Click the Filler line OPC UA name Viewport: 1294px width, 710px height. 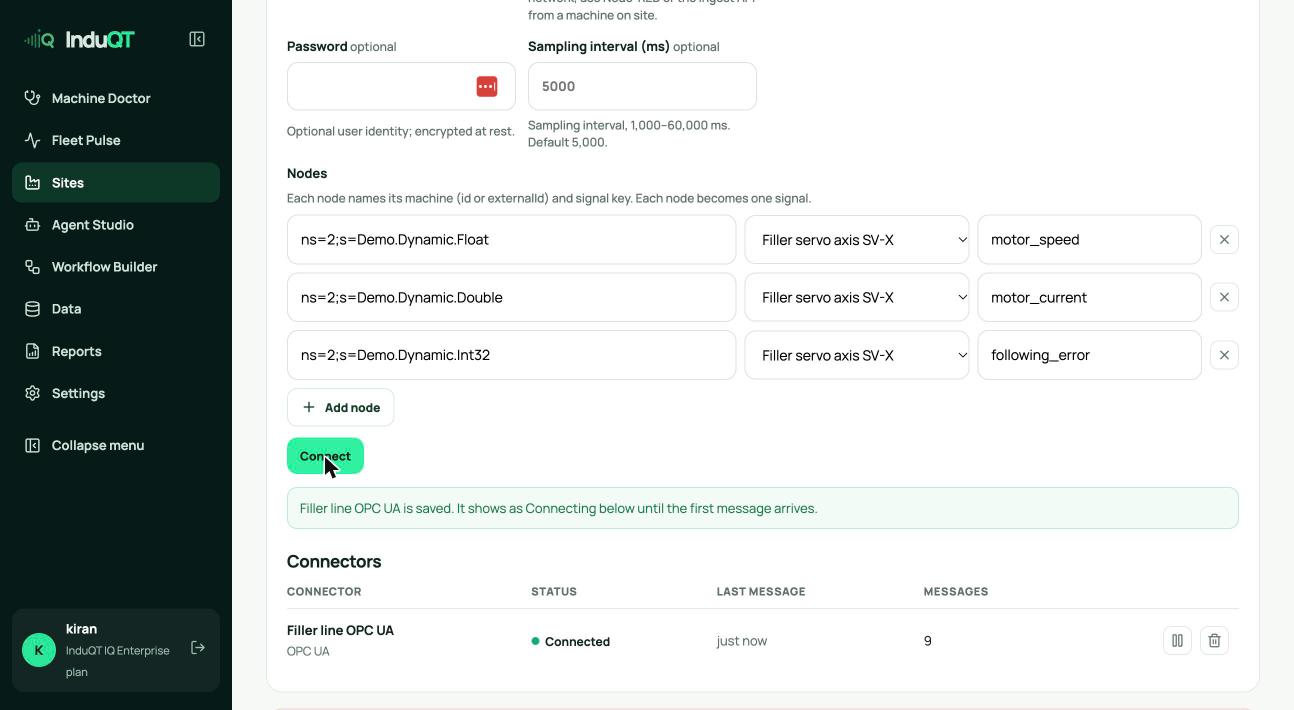(340, 630)
